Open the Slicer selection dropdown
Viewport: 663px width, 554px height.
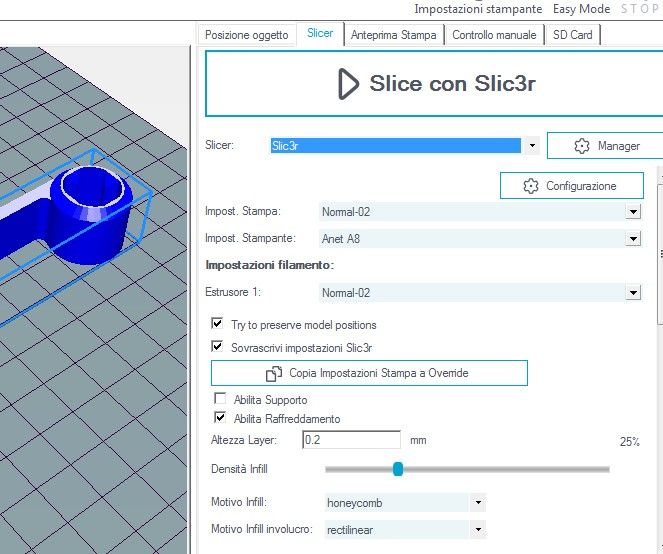coord(532,146)
